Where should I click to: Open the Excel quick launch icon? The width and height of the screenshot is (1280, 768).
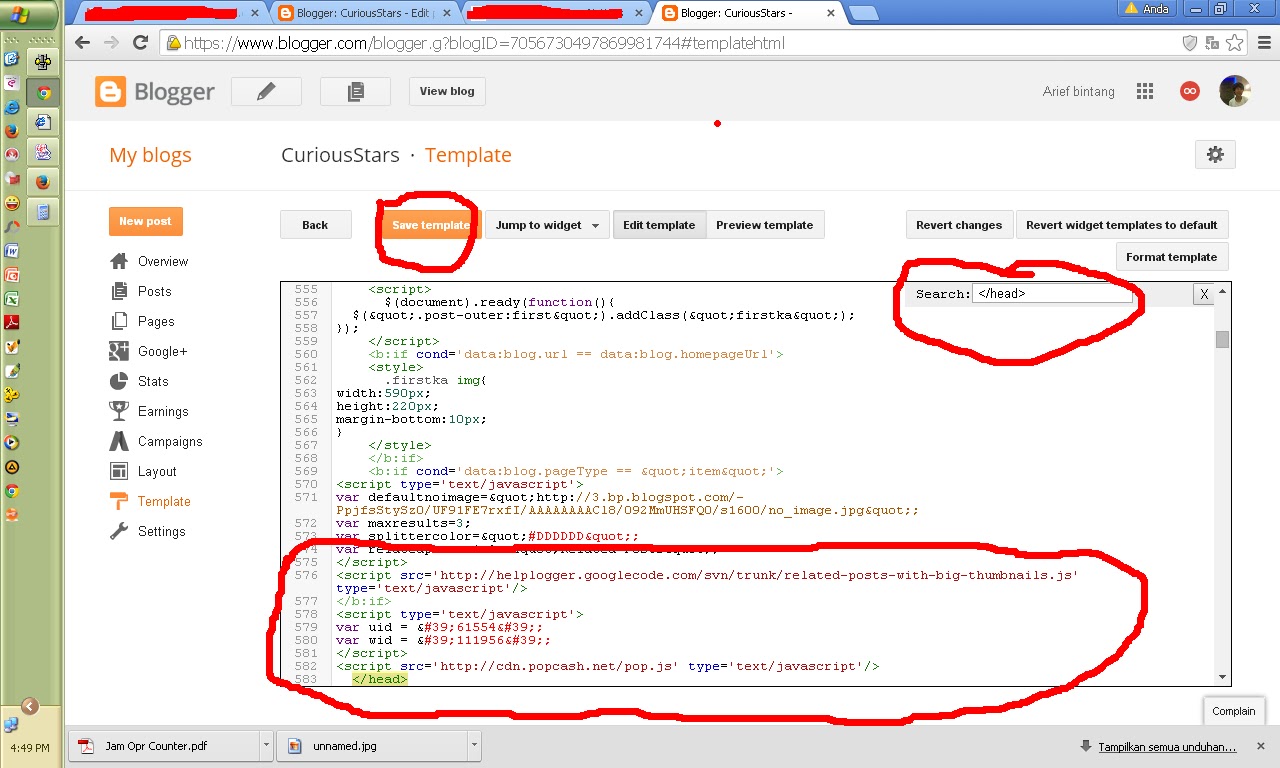12,298
